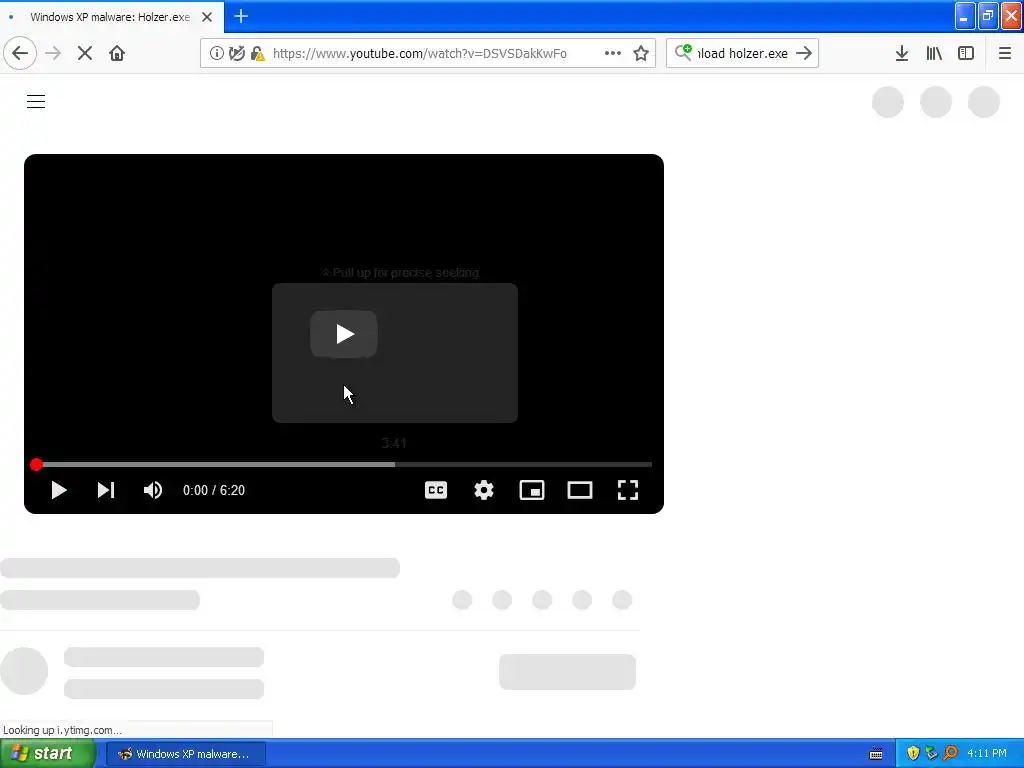Close the Holzer.exe tab
Image resolution: width=1024 pixels, height=768 pixels.
[207, 17]
